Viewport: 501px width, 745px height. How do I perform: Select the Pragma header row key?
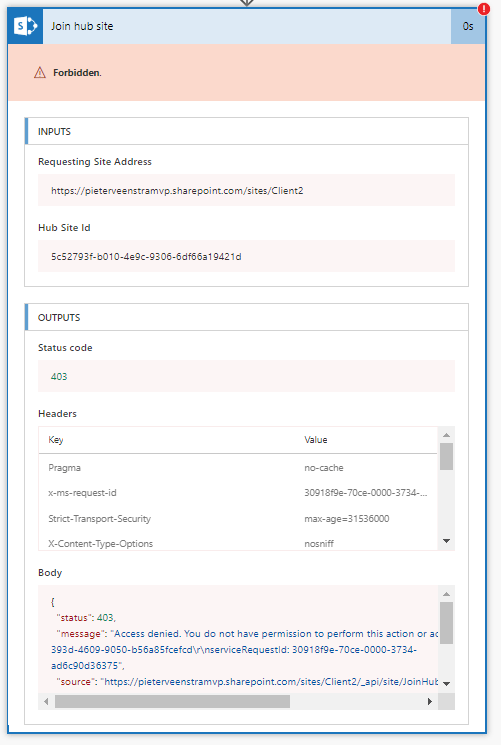pyautogui.click(x=64, y=468)
